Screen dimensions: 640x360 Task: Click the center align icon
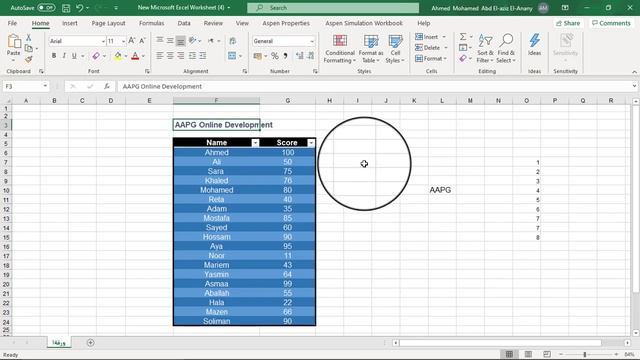170,56
